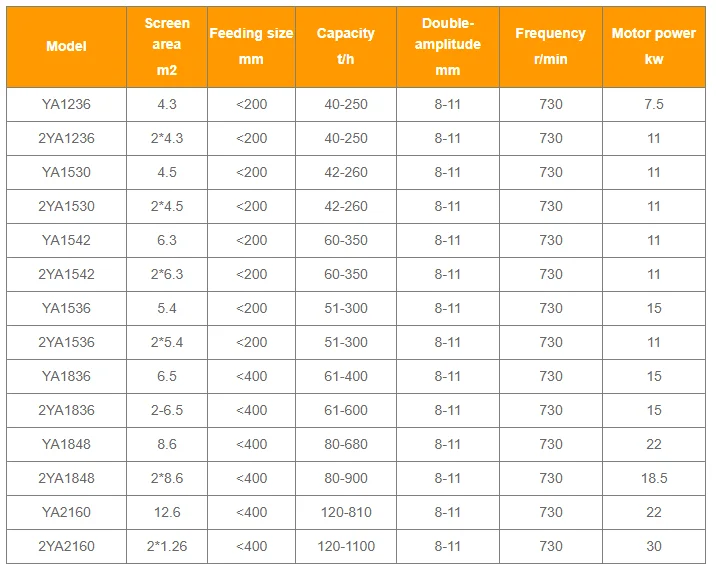The image size is (716, 579).
Task: Select model YA1542 in the table
Action: click(x=66, y=240)
